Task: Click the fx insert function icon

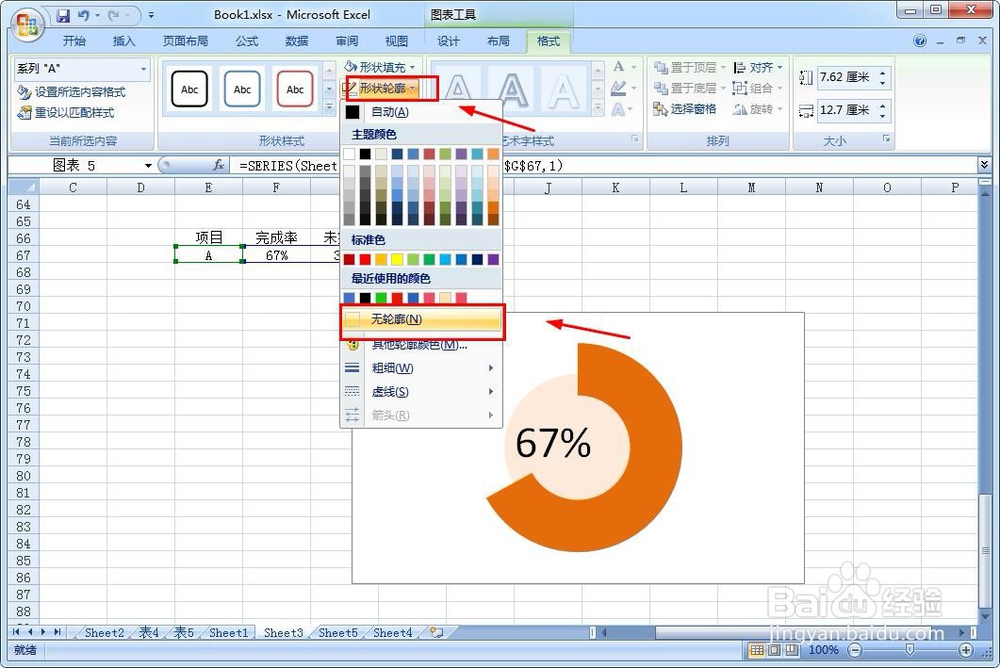Action: (218, 166)
